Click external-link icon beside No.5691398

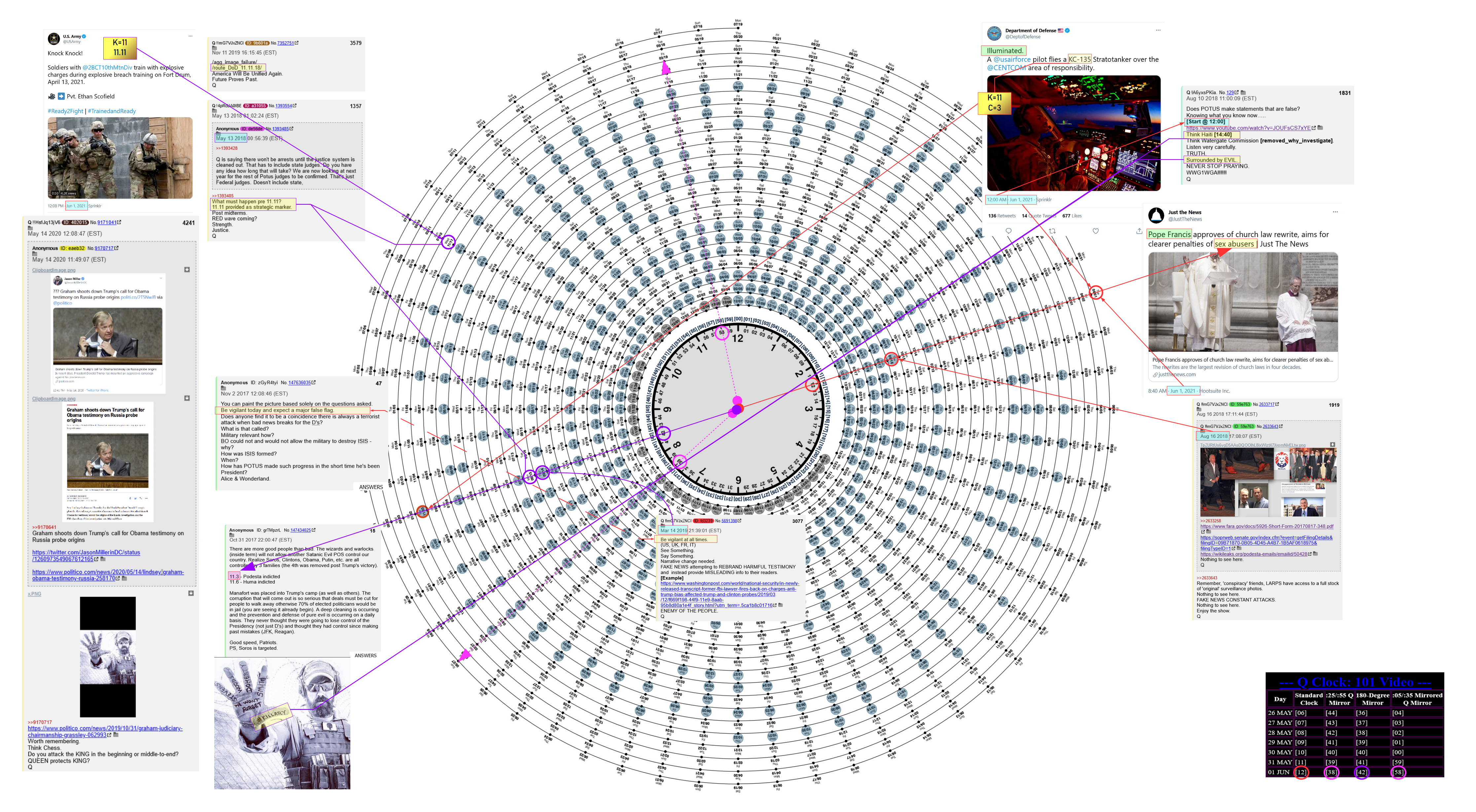(739, 521)
